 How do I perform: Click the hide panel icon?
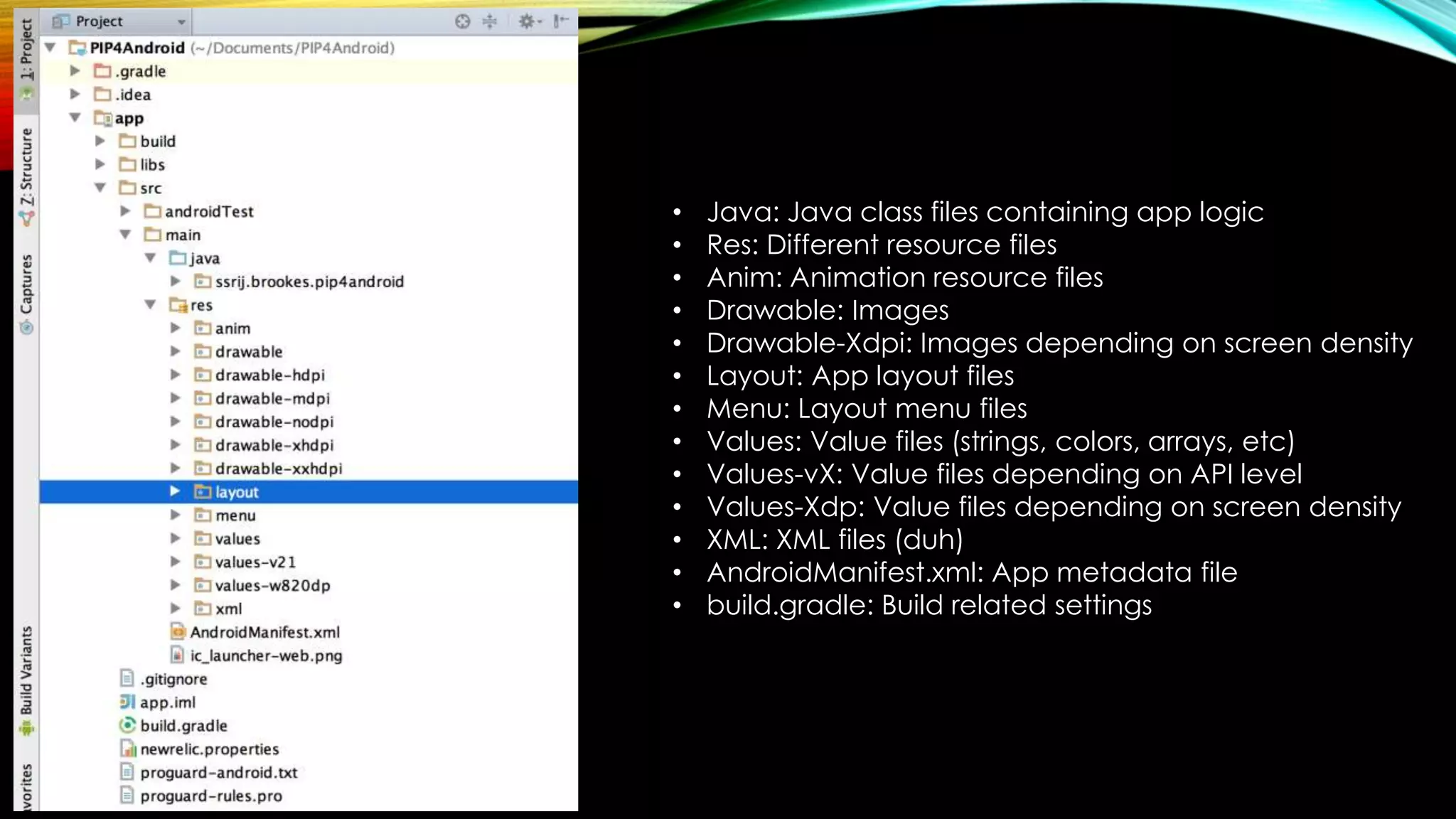562,21
